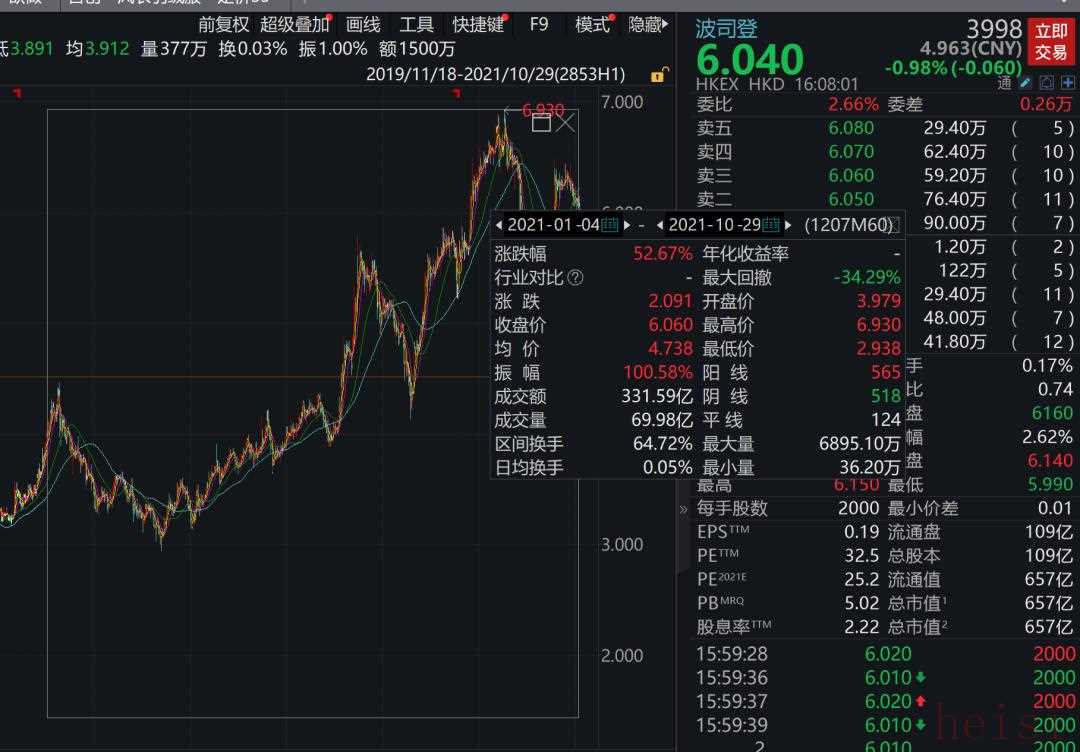Click the 区间换手 value 64.72%
1080x752 pixels.
click(663, 444)
